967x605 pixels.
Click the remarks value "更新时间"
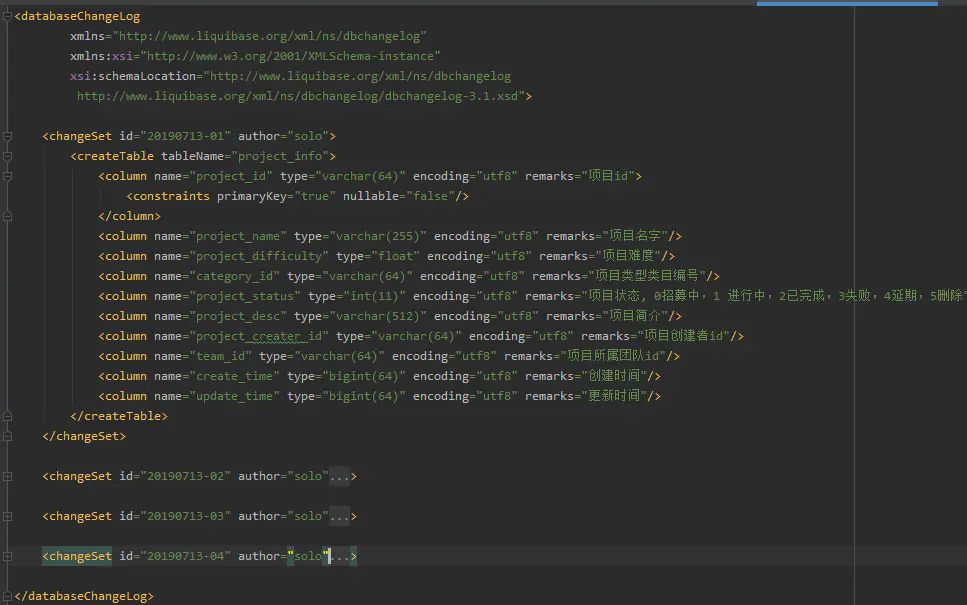tap(614, 396)
